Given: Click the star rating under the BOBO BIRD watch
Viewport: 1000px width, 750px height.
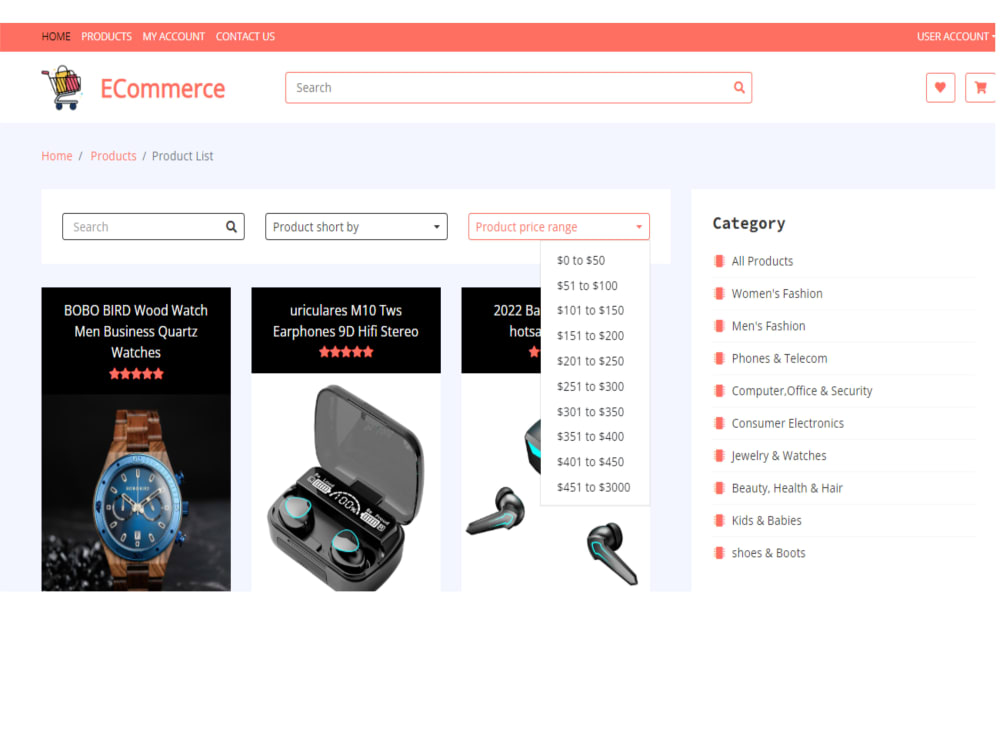Looking at the screenshot, I should [x=136, y=374].
